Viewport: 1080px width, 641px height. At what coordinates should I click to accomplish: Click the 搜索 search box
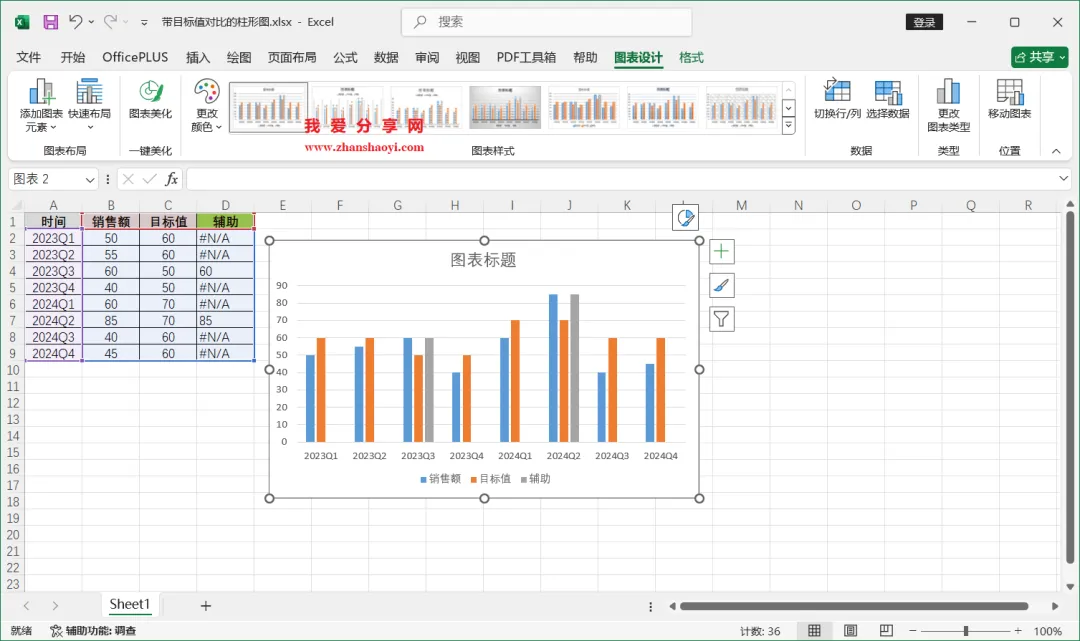click(546, 22)
